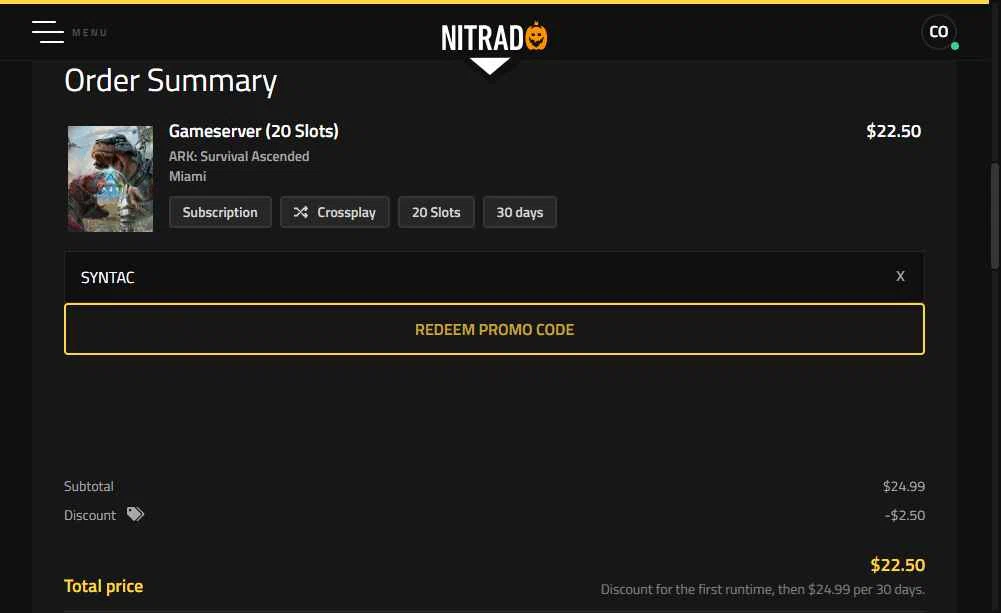Click the 'Order Summary' heading
Viewport: 1001px width, 613px height.
[170, 81]
